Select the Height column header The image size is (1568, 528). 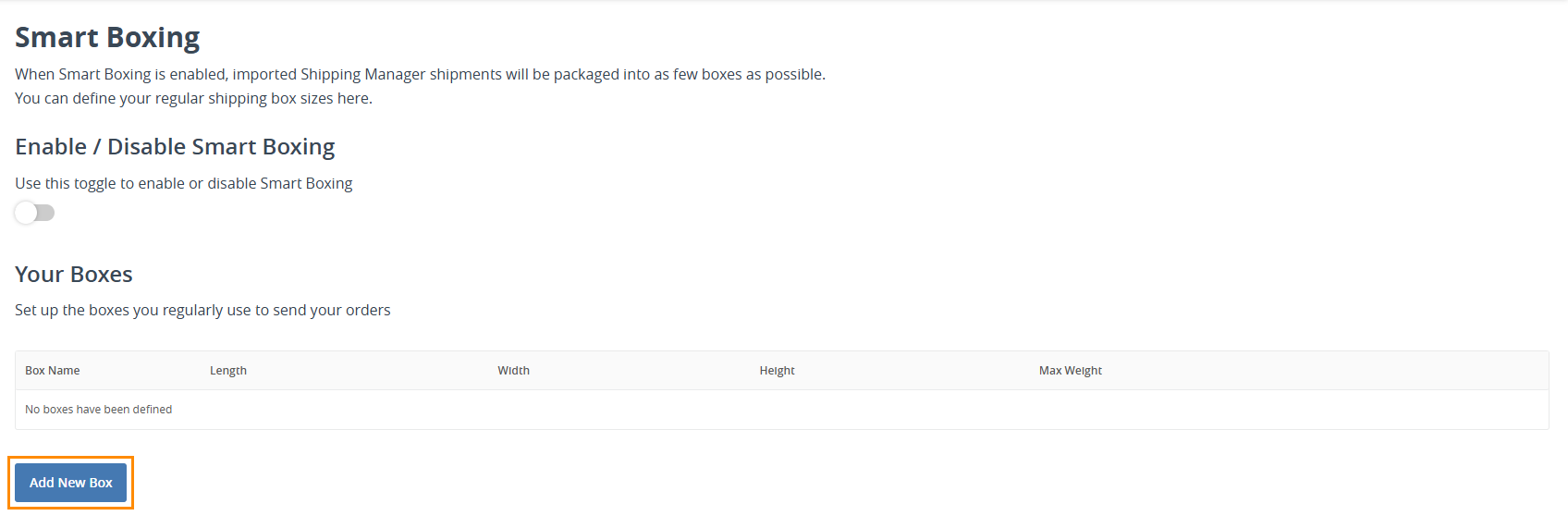point(778,371)
